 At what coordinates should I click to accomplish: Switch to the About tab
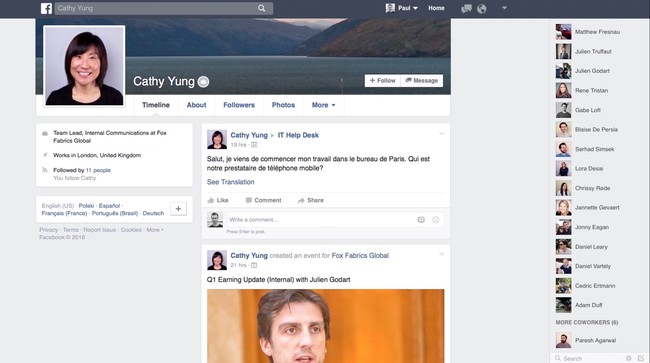196,105
